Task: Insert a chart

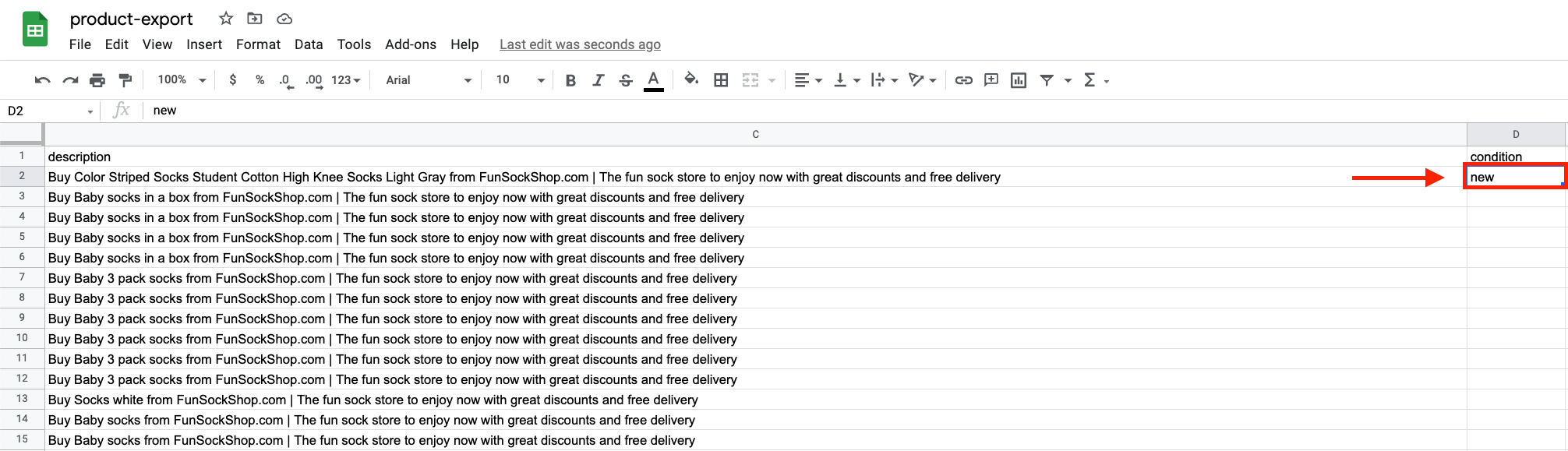Action: (x=1019, y=80)
